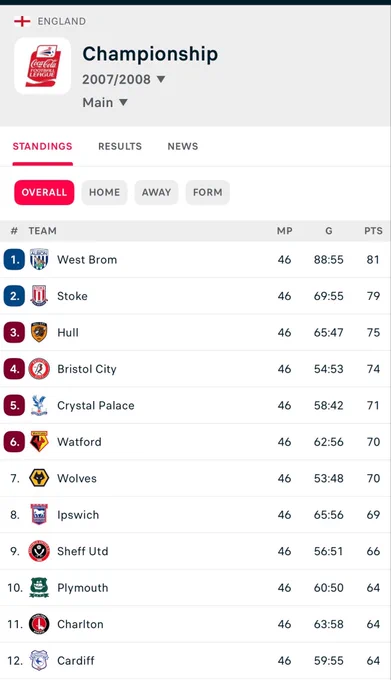Viewport: 391px width, 680px height.
Task: Switch standings filter to Away
Action: (156, 192)
